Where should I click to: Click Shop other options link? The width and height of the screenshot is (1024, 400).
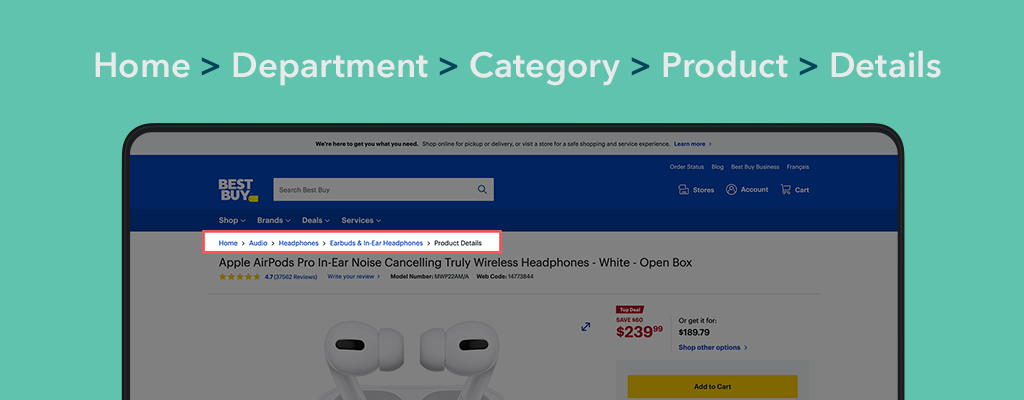pos(712,348)
